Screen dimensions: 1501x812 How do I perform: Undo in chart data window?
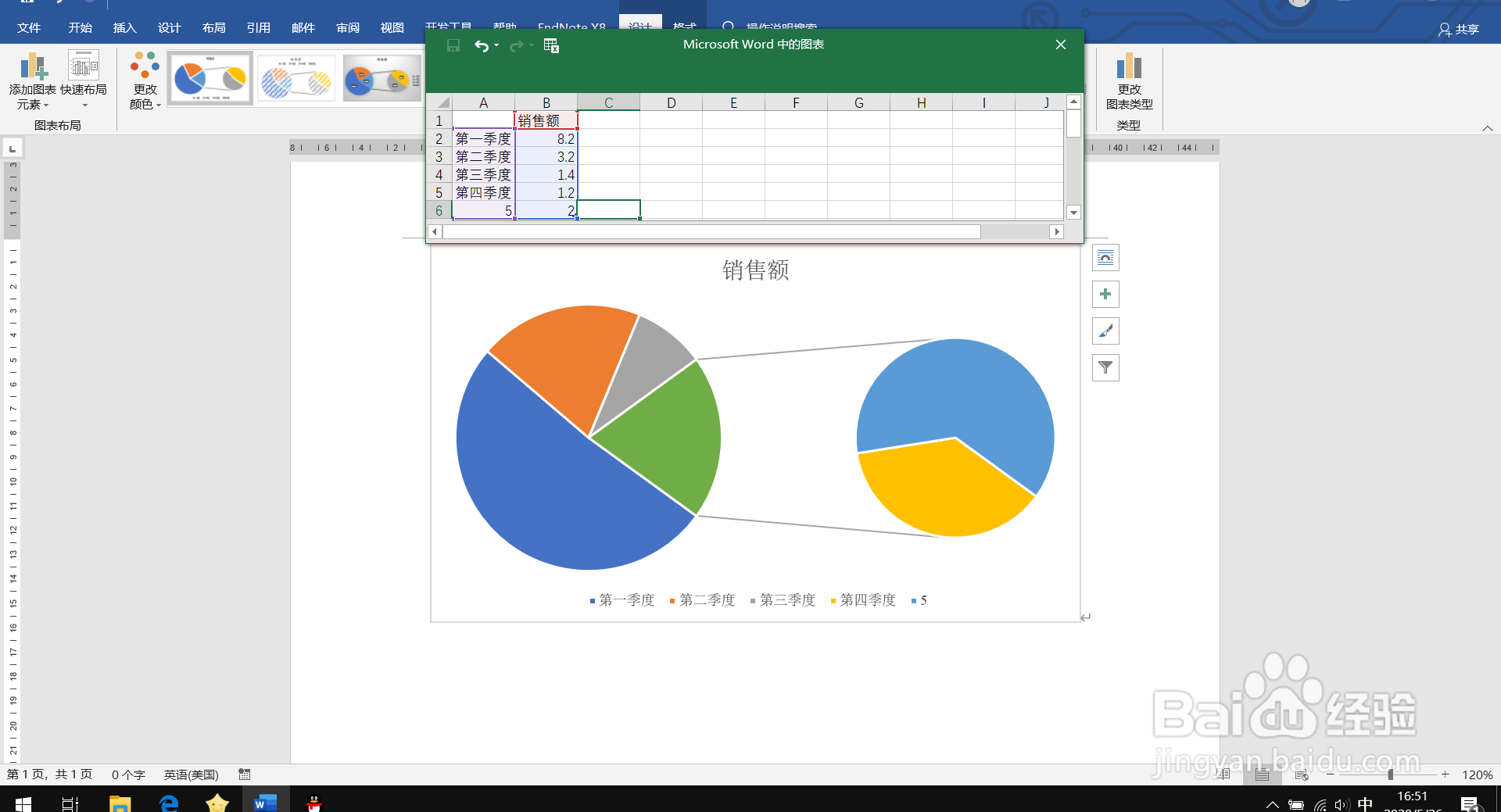click(x=481, y=45)
